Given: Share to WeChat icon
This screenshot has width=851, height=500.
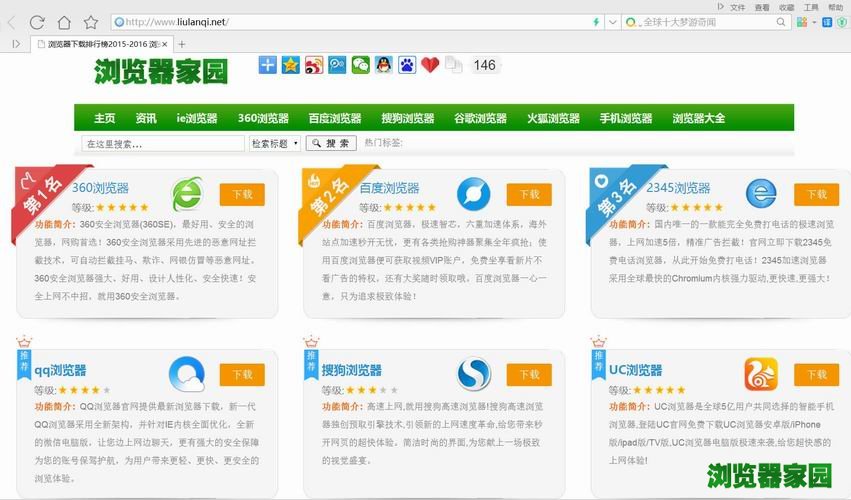Looking at the screenshot, I should coord(360,65).
